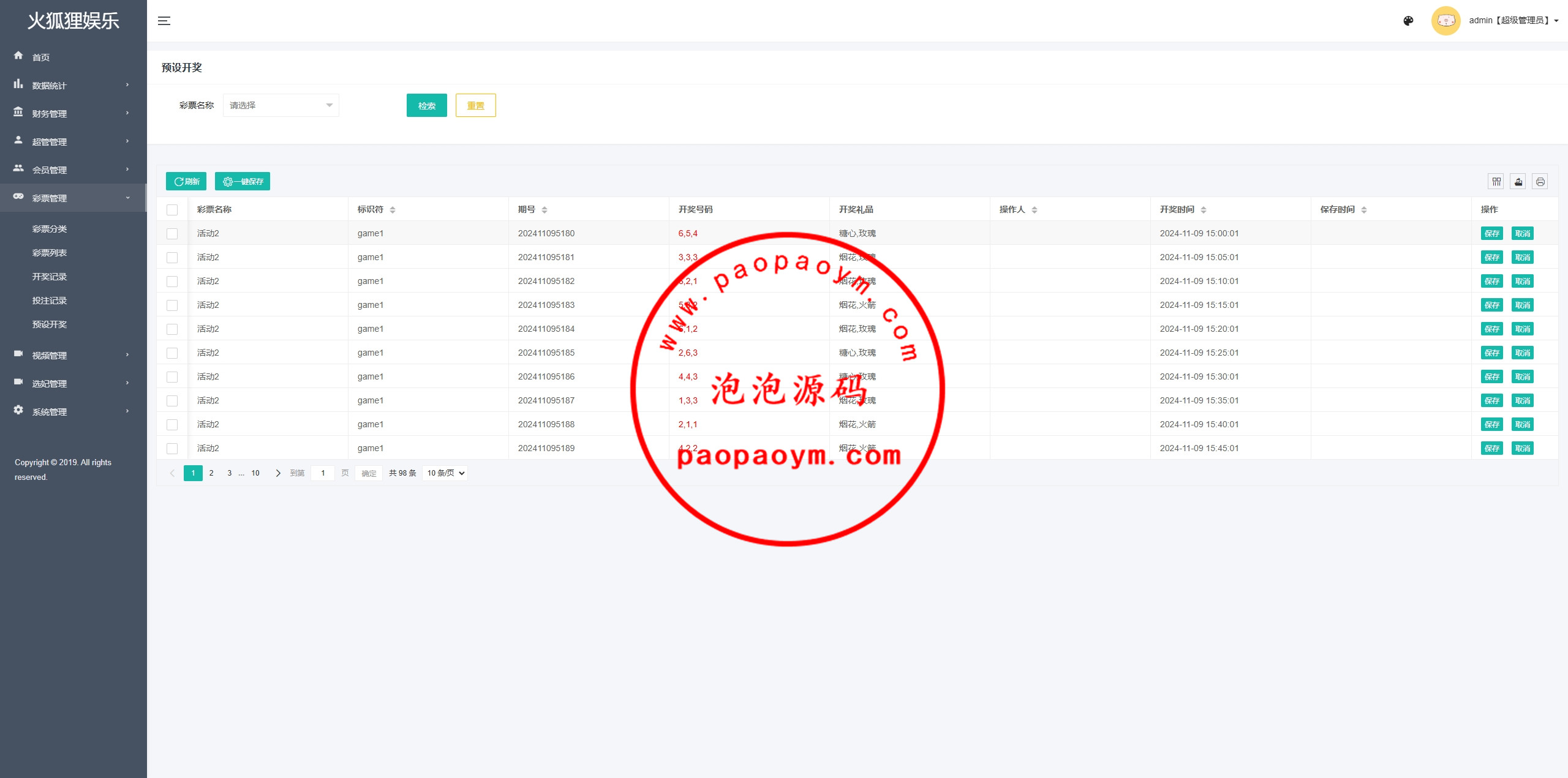Screen dimensions: 1568x778
Task: Check the row for 期号 202411095189
Action: point(172,449)
